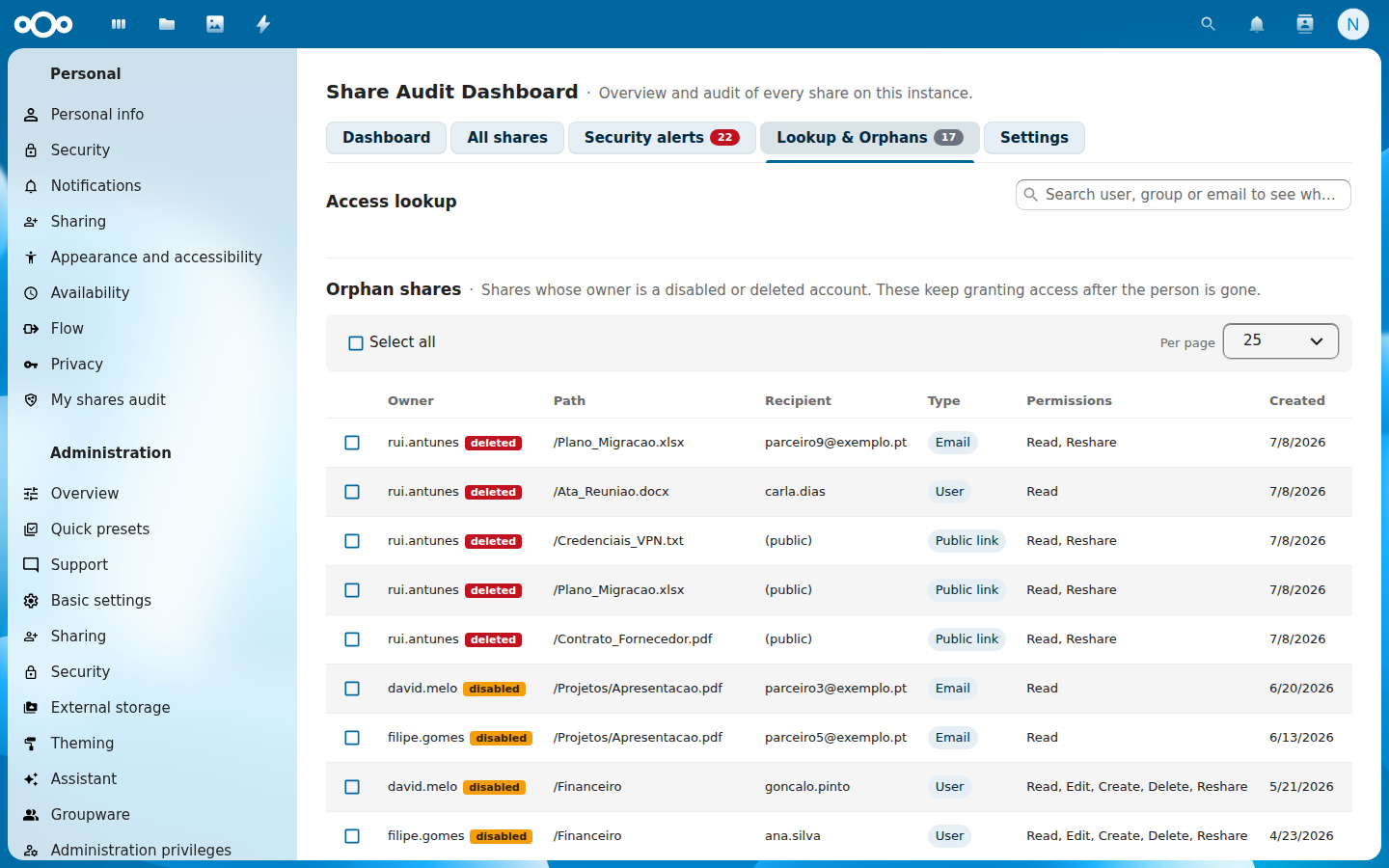Tick checkbox for Credenciais_VPN.txt share
The height and width of the screenshot is (868, 1389).
pos(352,541)
